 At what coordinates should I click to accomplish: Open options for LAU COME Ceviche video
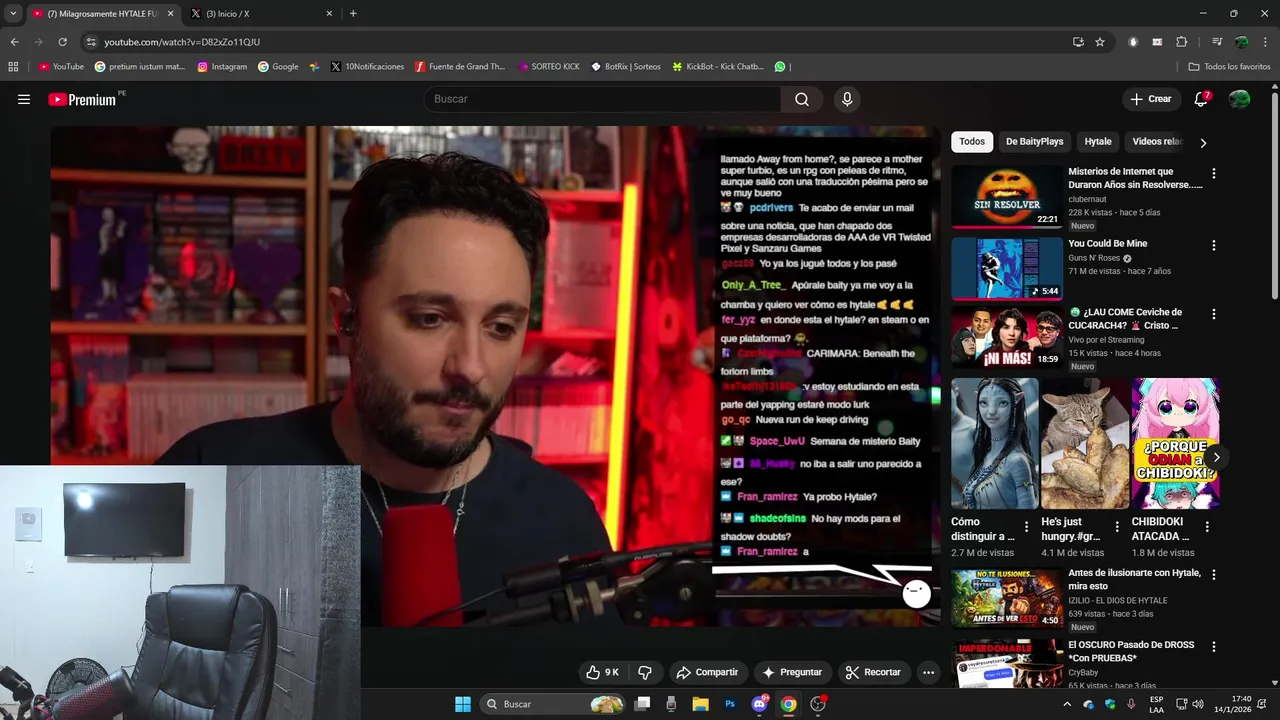(1214, 314)
